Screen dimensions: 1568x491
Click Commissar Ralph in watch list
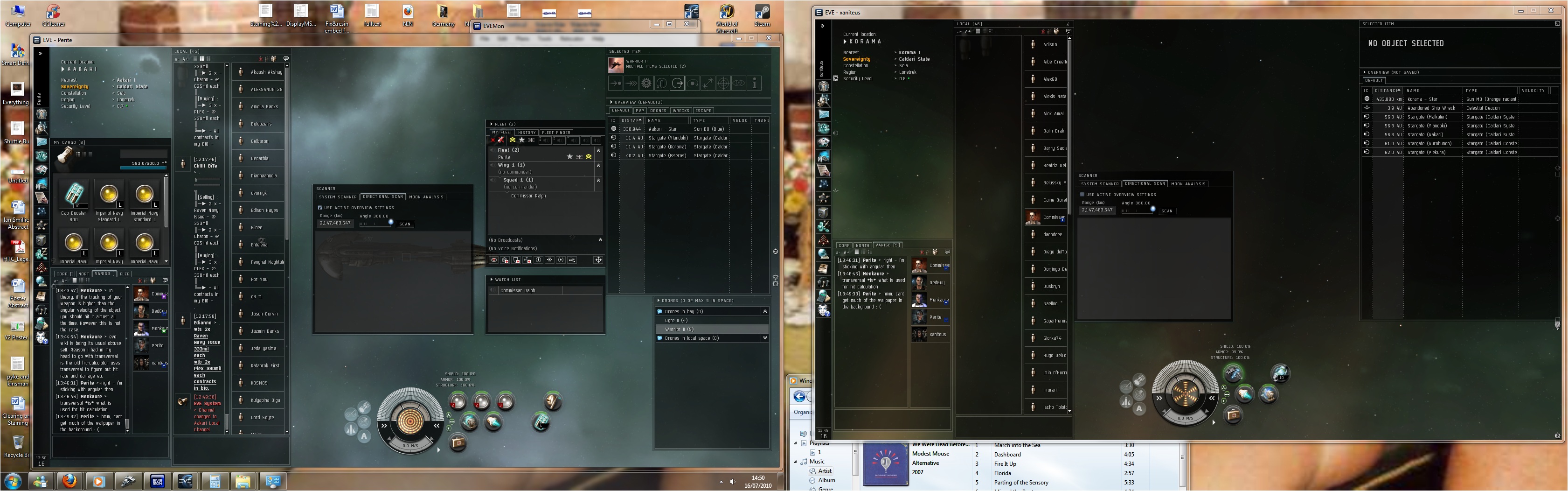[x=547, y=291]
